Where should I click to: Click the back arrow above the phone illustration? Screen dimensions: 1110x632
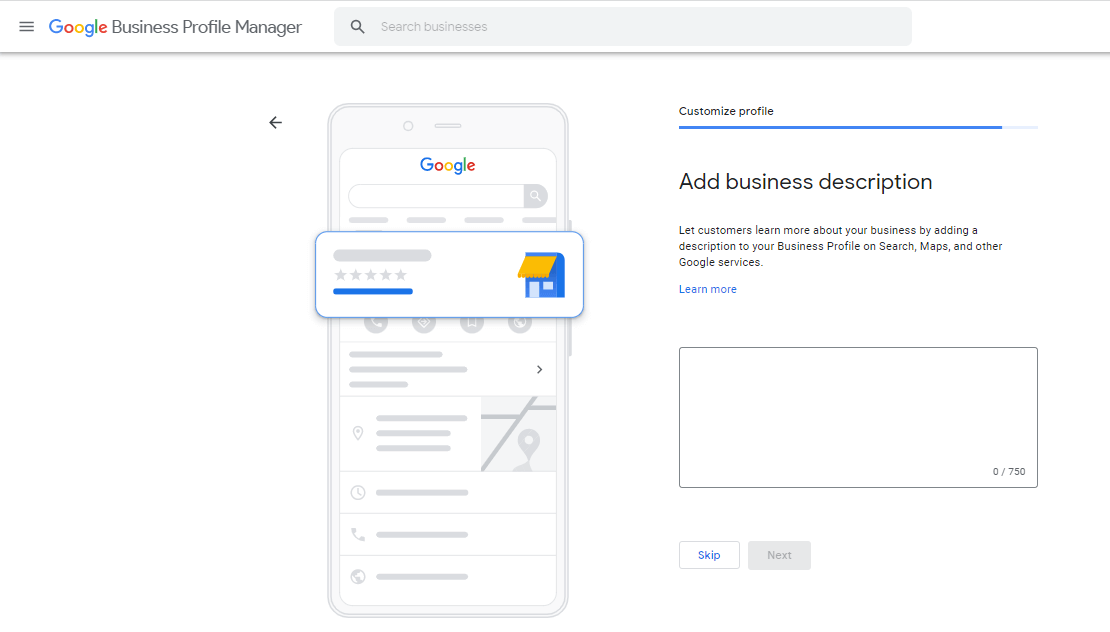pyautogui.click(x=275, y=122)
